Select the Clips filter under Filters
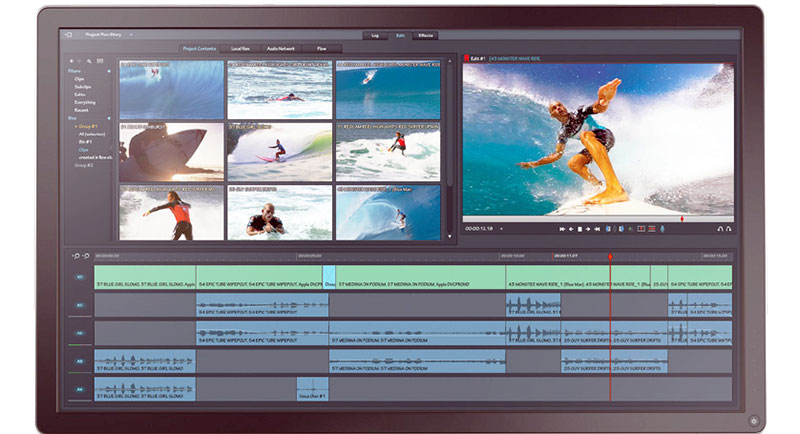Screen dimensions: 800x434 (x=79, y=79)
